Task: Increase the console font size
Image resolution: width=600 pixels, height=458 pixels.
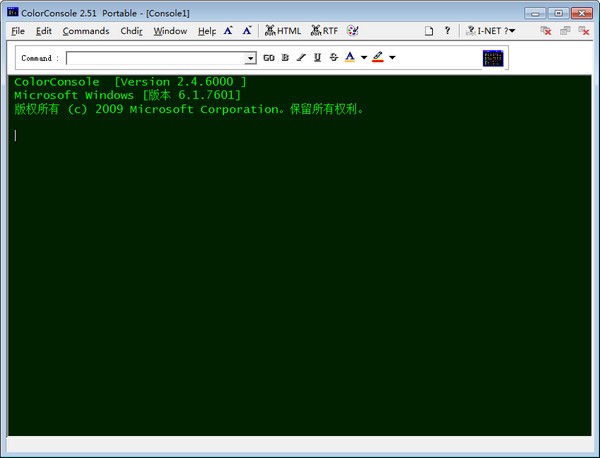Action: click(x=229, y=31)
